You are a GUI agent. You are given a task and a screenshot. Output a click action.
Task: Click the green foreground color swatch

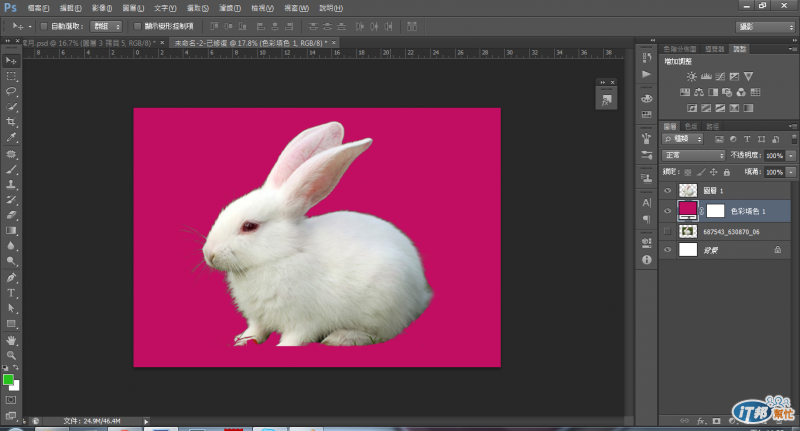point(8,380)
